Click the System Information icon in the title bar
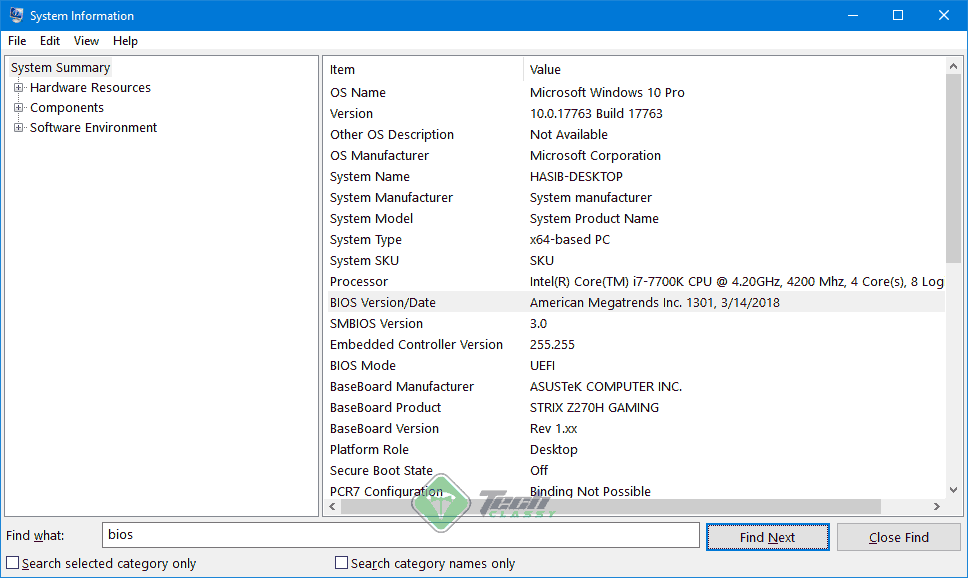968x578 pixels. coord(16,15)
